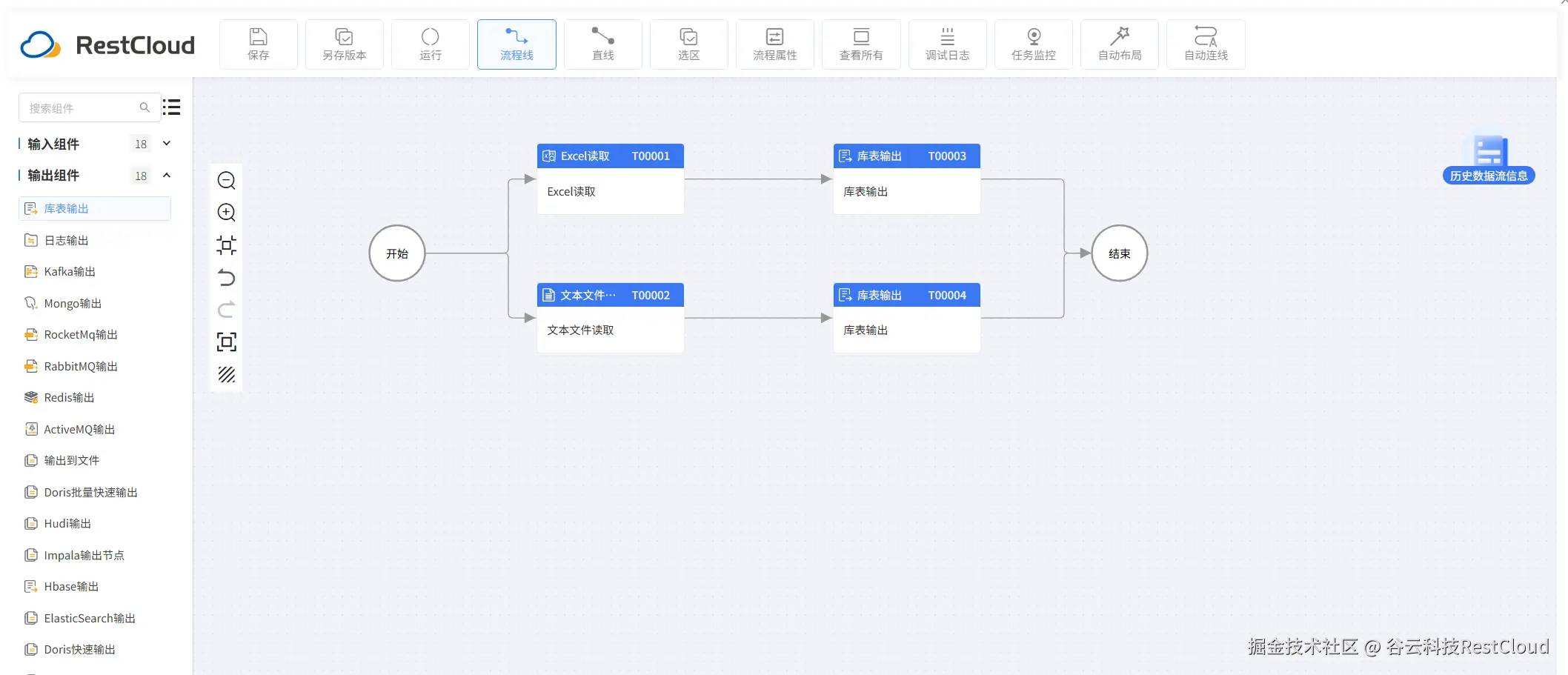Activate the 选区 selection tool

pyautogui.click(x=689, y=44)
